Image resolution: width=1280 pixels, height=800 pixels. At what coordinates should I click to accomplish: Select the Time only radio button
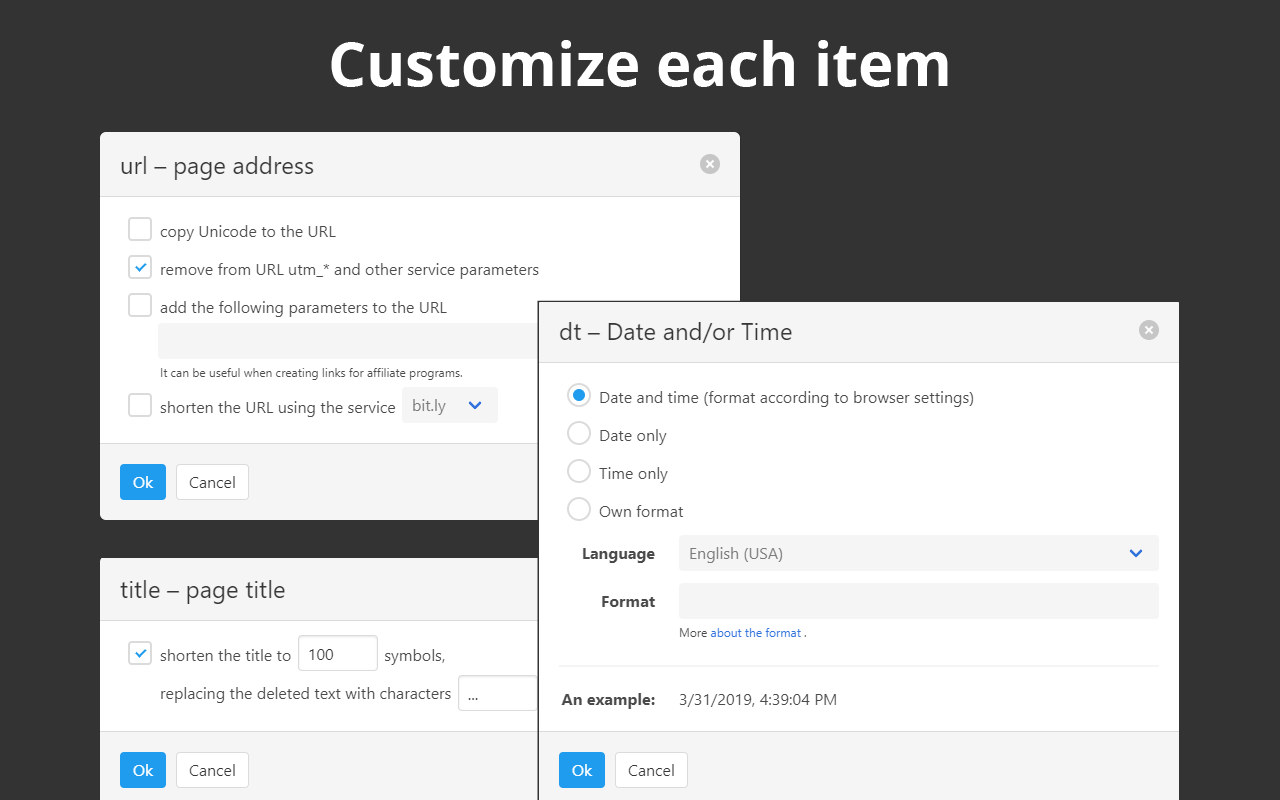pyautogui.click(x=579, y=472)
